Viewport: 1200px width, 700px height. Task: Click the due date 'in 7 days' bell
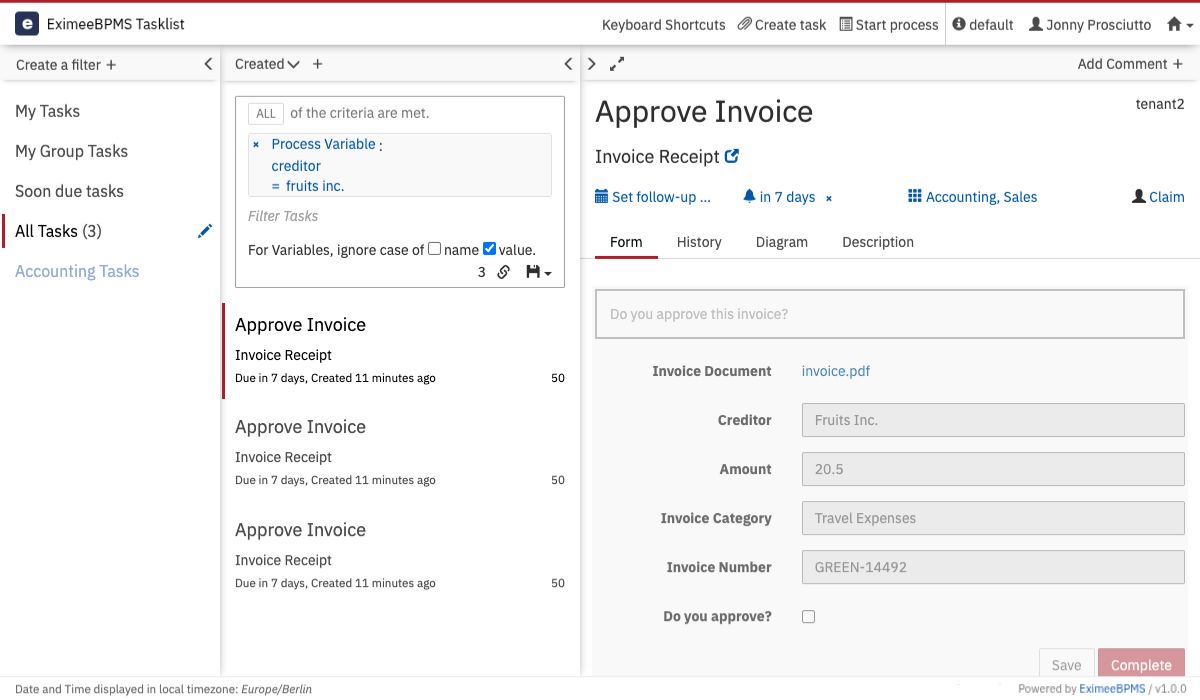click(779, 197)
